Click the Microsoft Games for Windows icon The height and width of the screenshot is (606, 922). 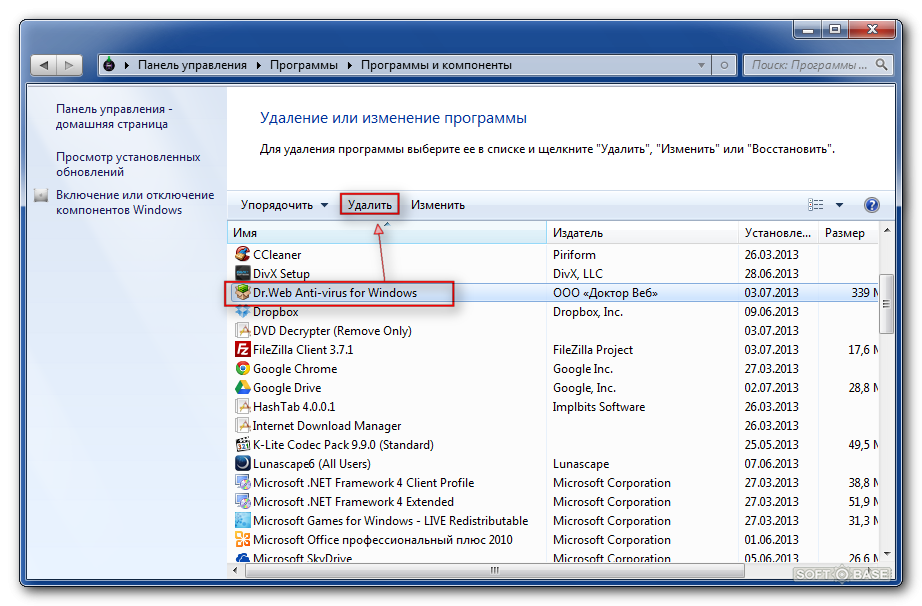pyautogui.click(x=242, y=520)
